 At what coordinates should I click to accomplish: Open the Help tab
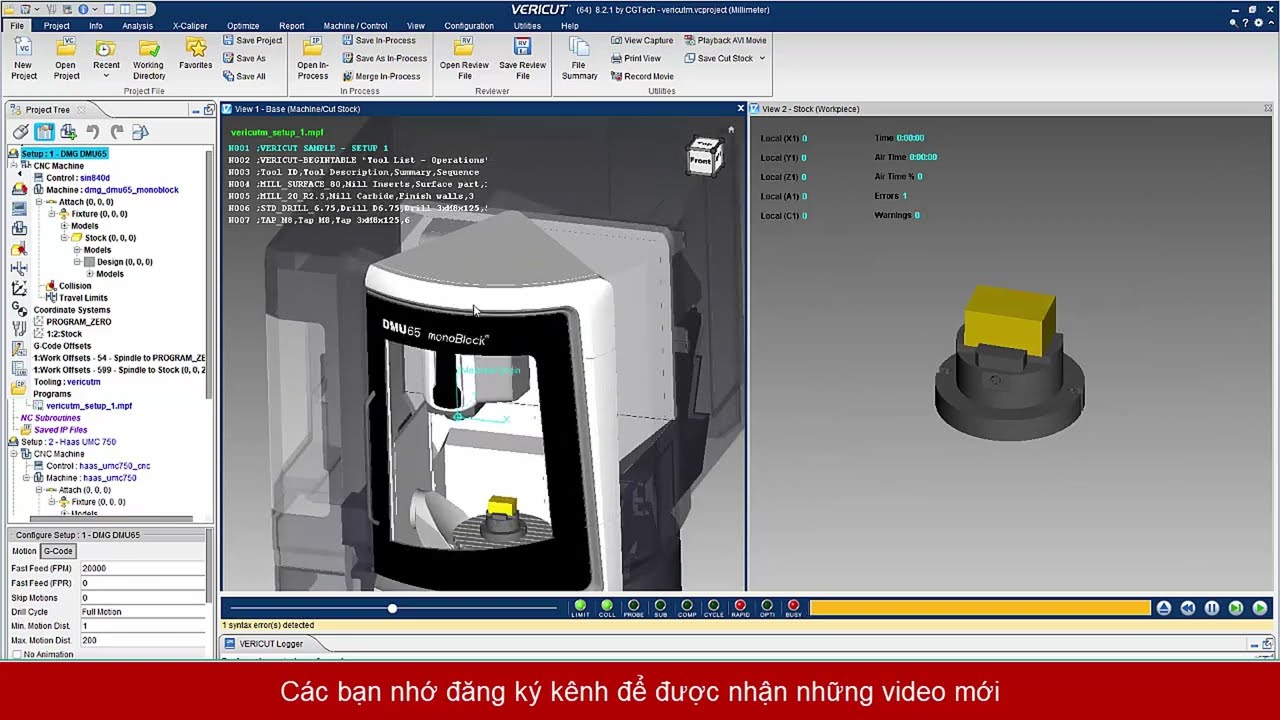[570, 26]
